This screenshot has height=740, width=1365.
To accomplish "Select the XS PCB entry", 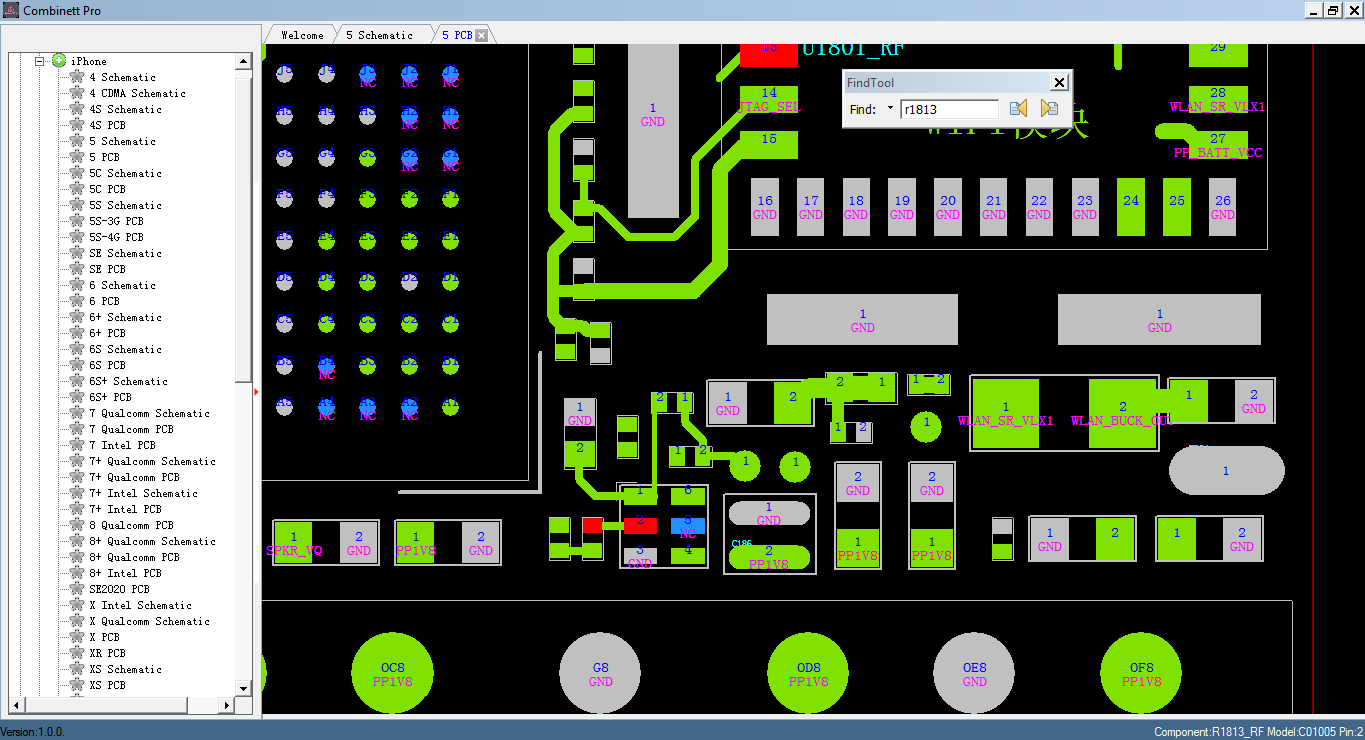I will coord(107,685).
